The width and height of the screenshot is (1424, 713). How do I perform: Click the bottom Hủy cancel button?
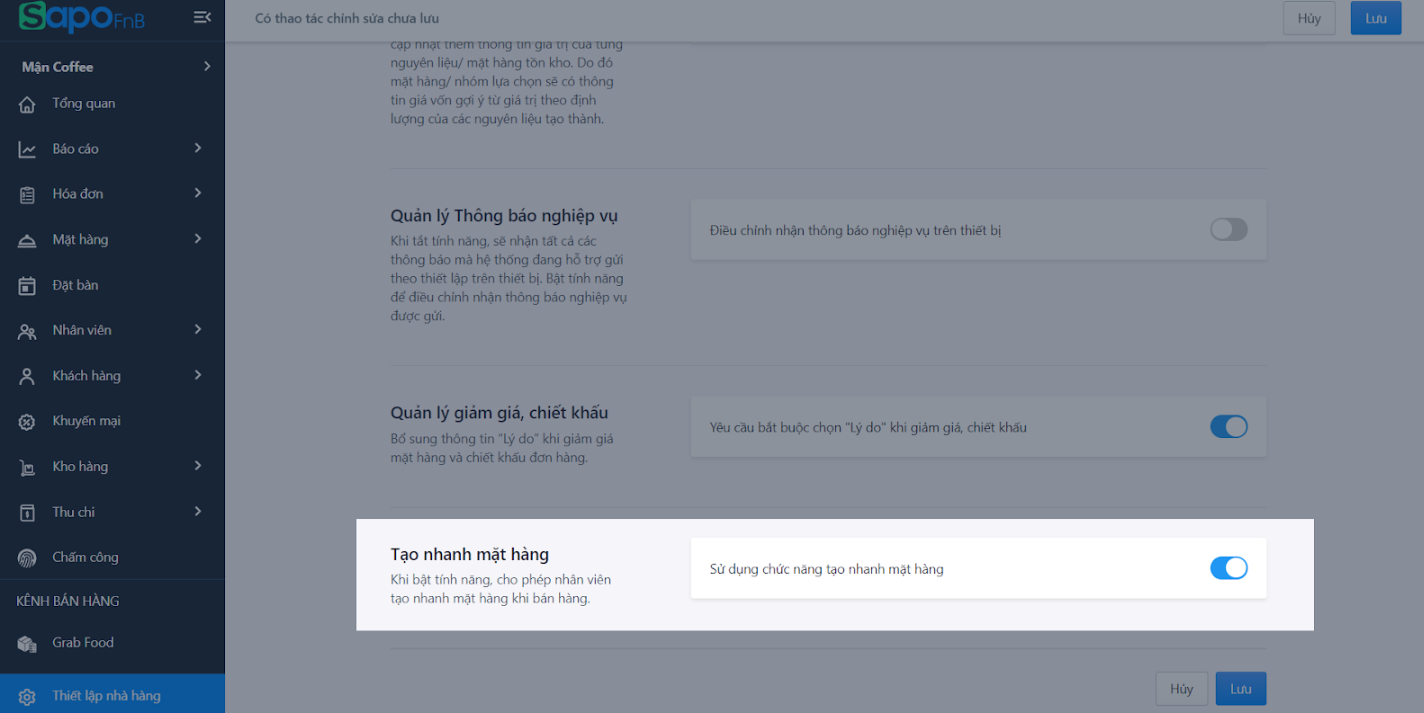(1182, 689)
